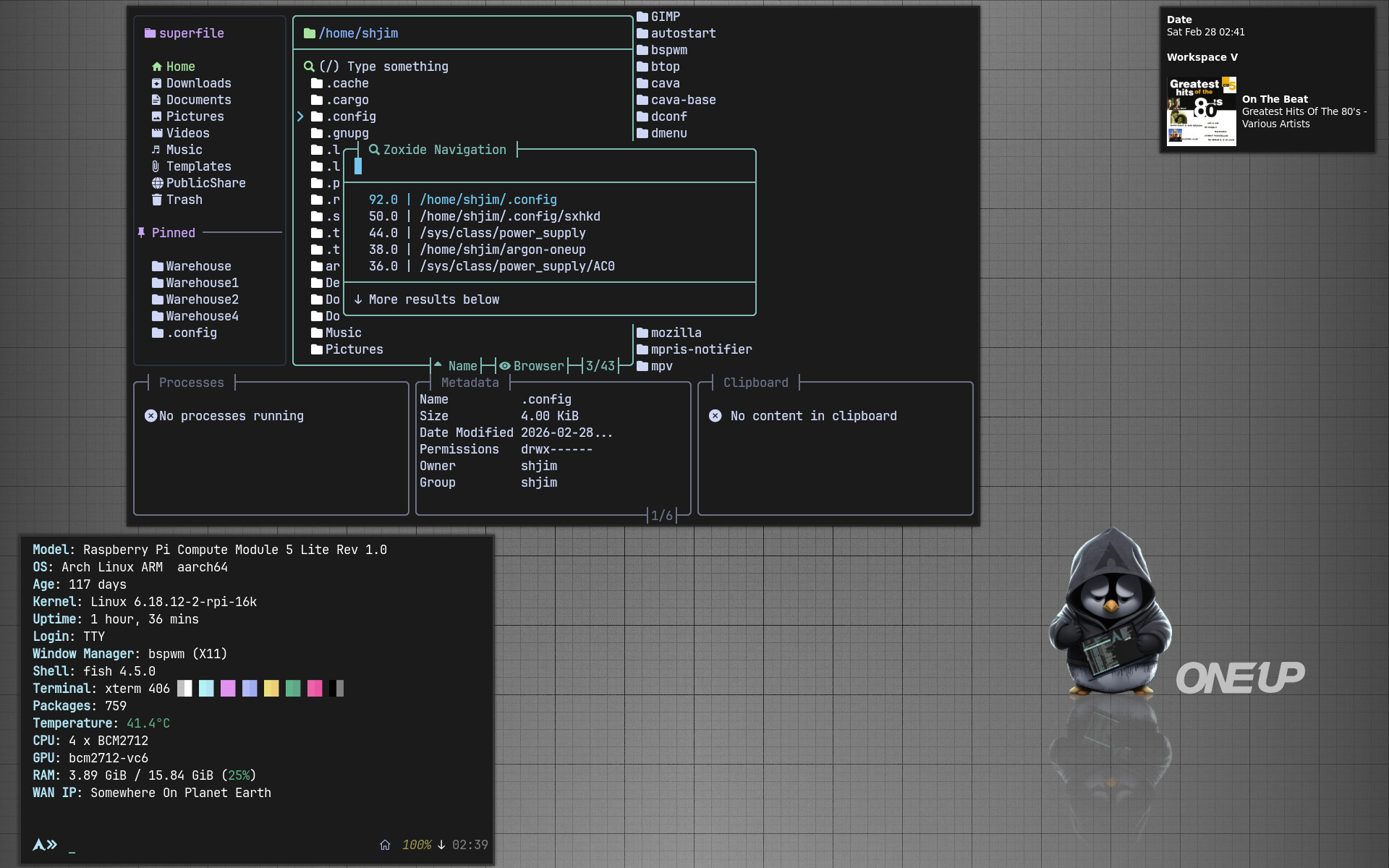Toggle the Browser eye preview indicator
Viewport: 1389px width, 868px height.
coord(505,366)
